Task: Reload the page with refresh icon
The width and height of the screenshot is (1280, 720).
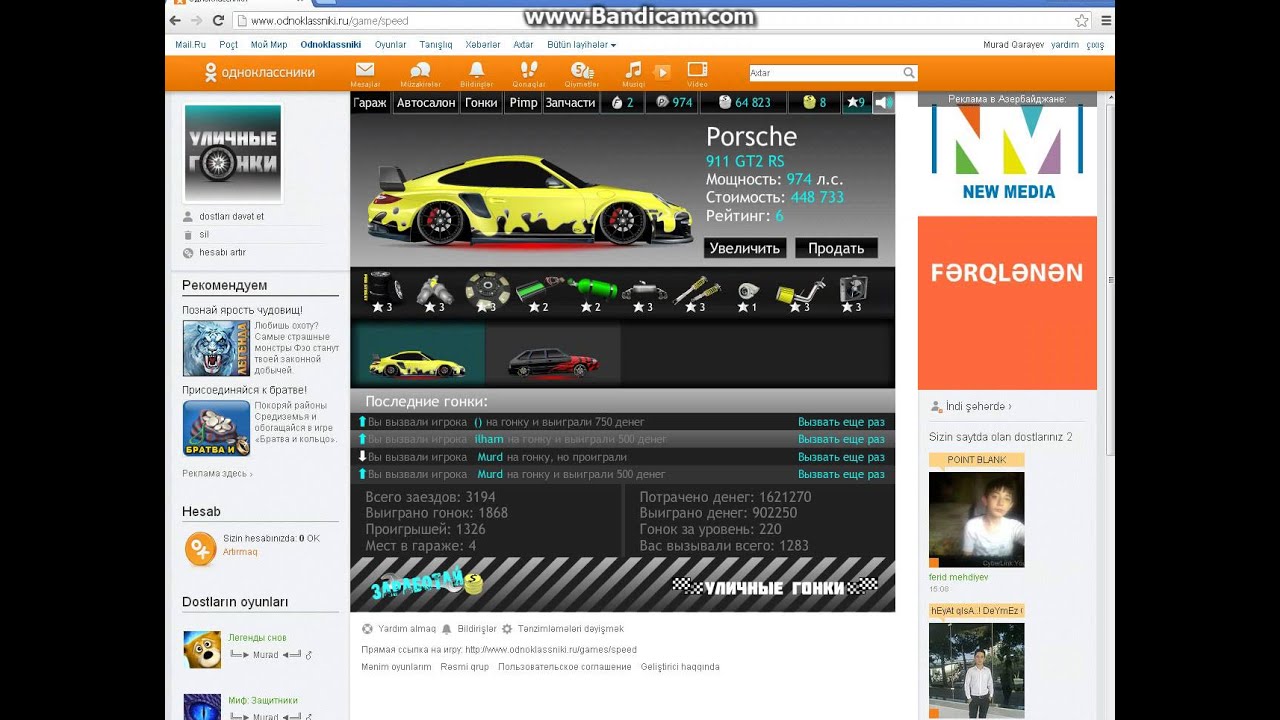Action: pos(216,20)
